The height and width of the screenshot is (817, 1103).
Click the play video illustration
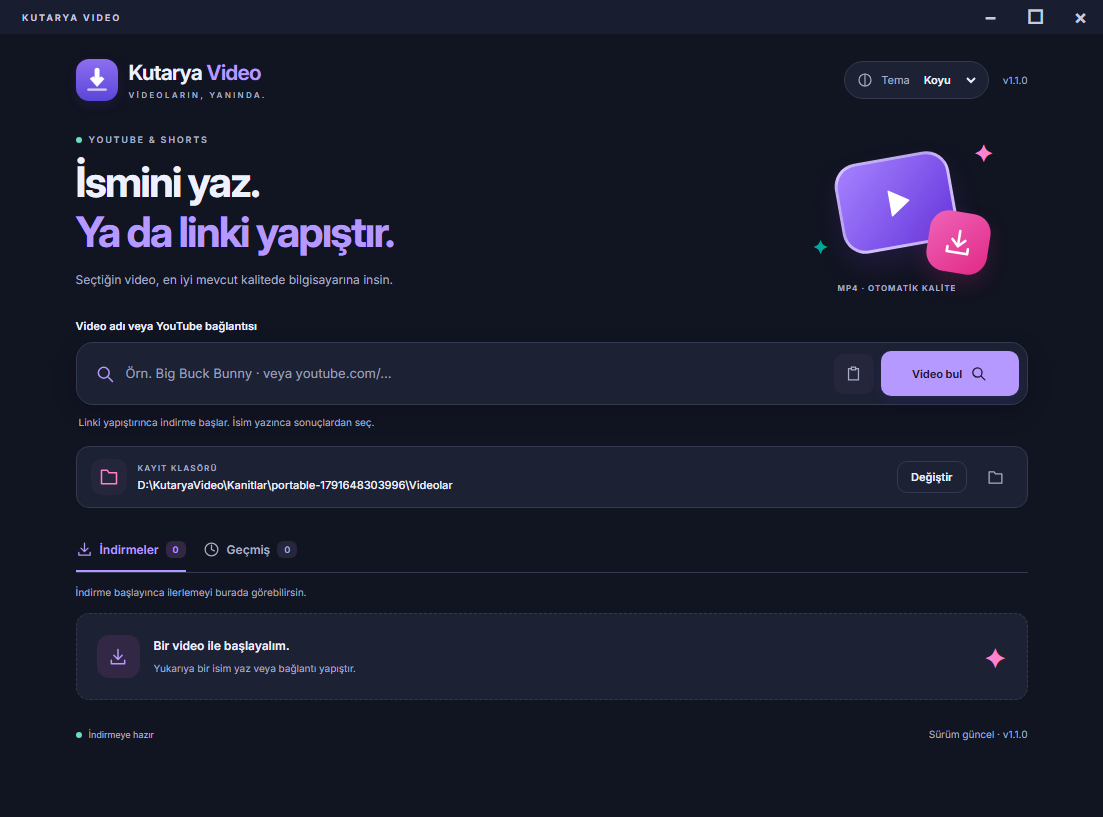click(894, 202)
